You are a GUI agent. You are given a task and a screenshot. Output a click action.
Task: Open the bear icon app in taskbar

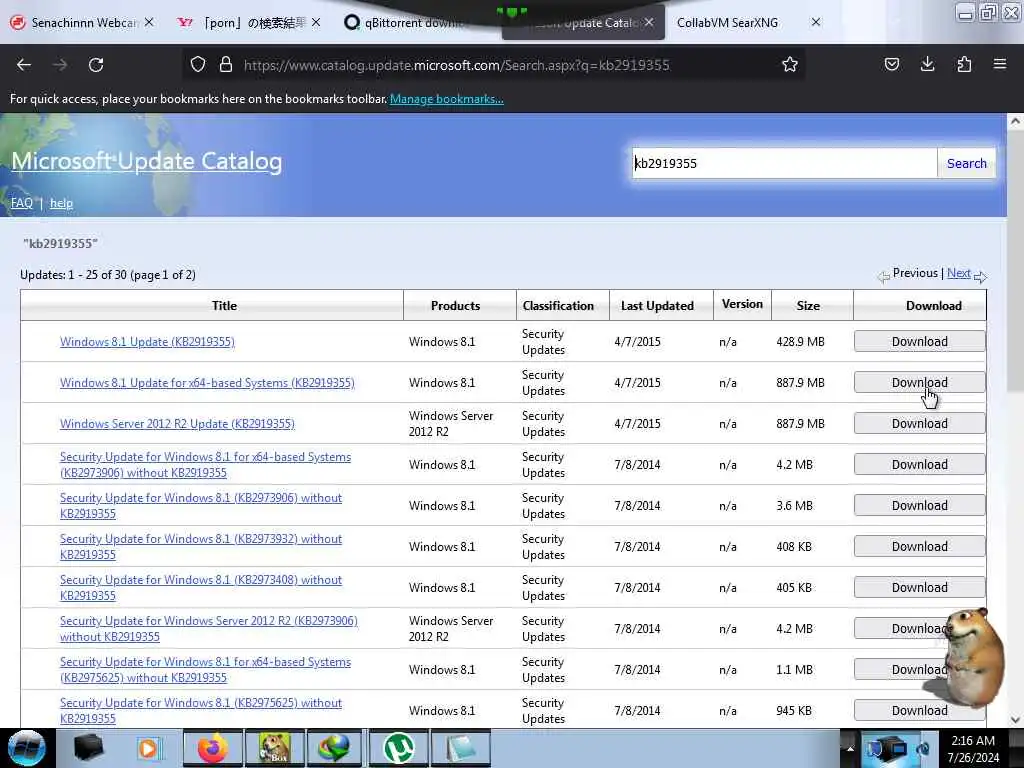click(274, 748)
